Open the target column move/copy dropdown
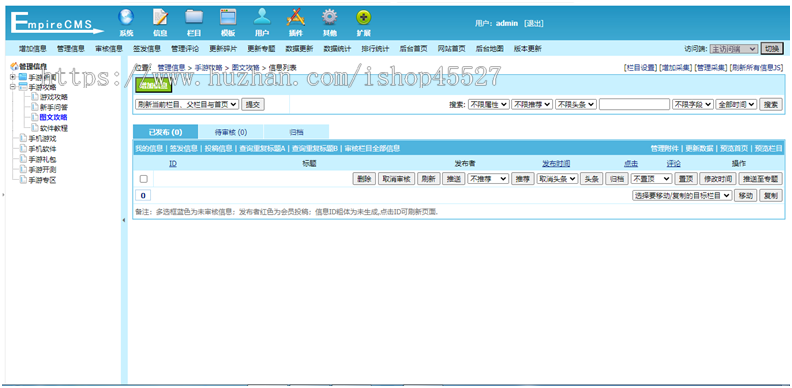792x388 pixels. tap(682, 196)
